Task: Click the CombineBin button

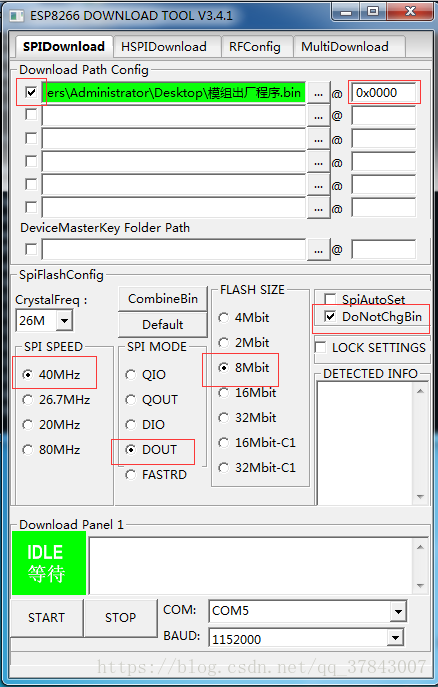Action: coord(162,299)
